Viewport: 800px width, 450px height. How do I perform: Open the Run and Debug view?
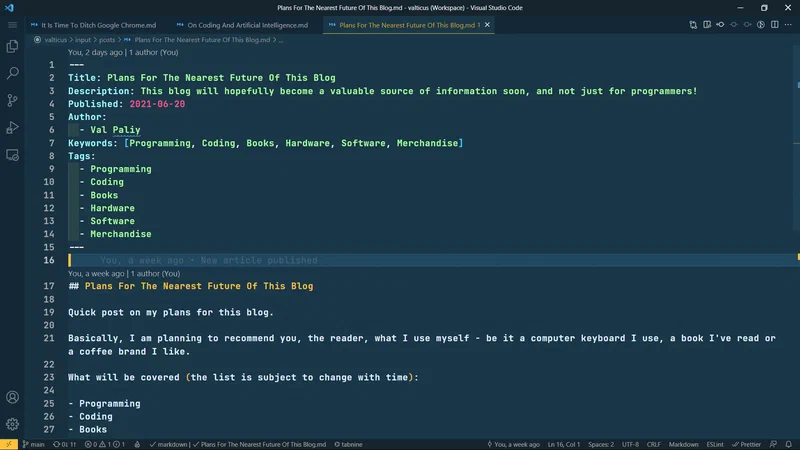(13, 127)
